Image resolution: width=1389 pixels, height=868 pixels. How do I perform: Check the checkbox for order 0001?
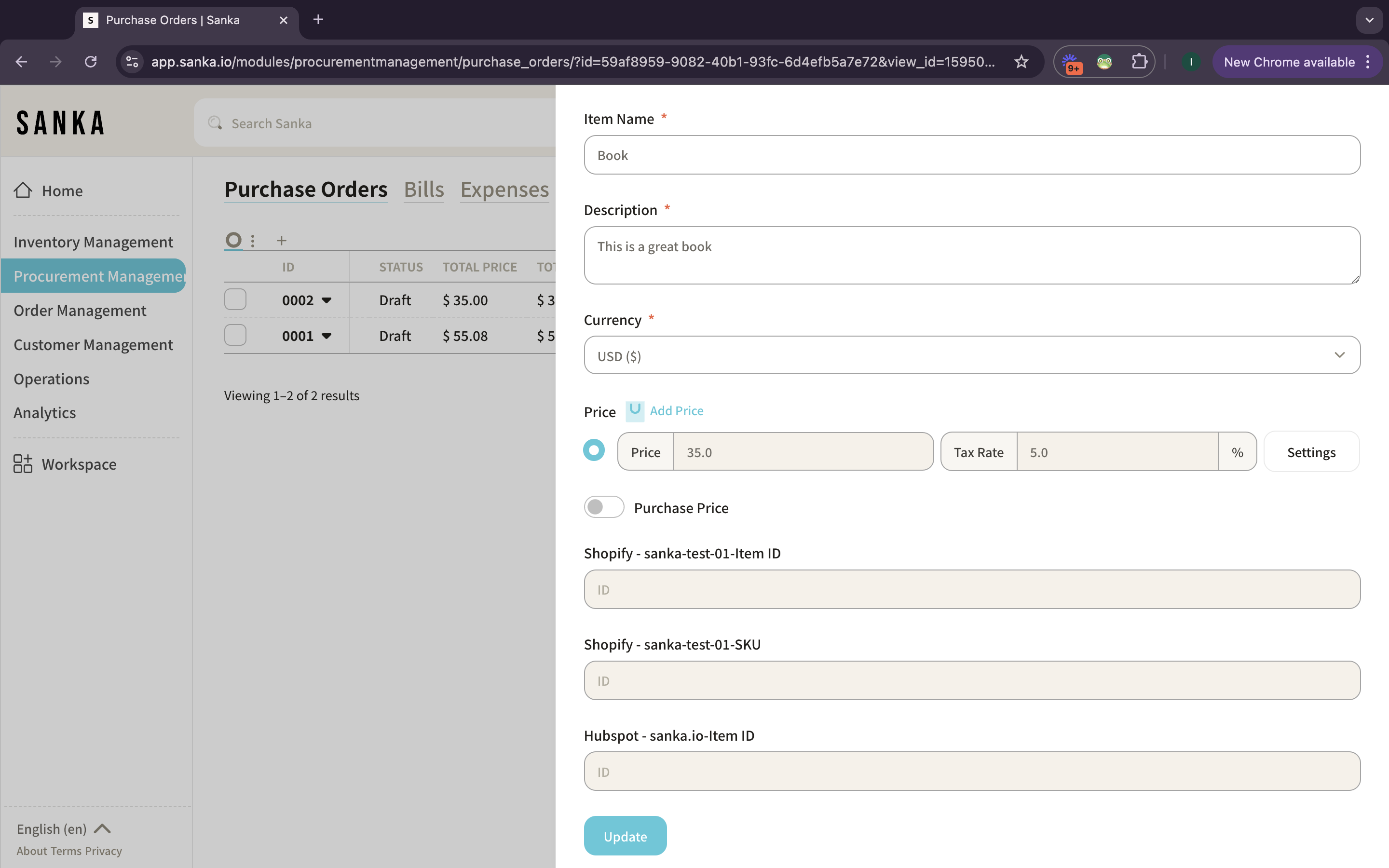pos(235,335)
